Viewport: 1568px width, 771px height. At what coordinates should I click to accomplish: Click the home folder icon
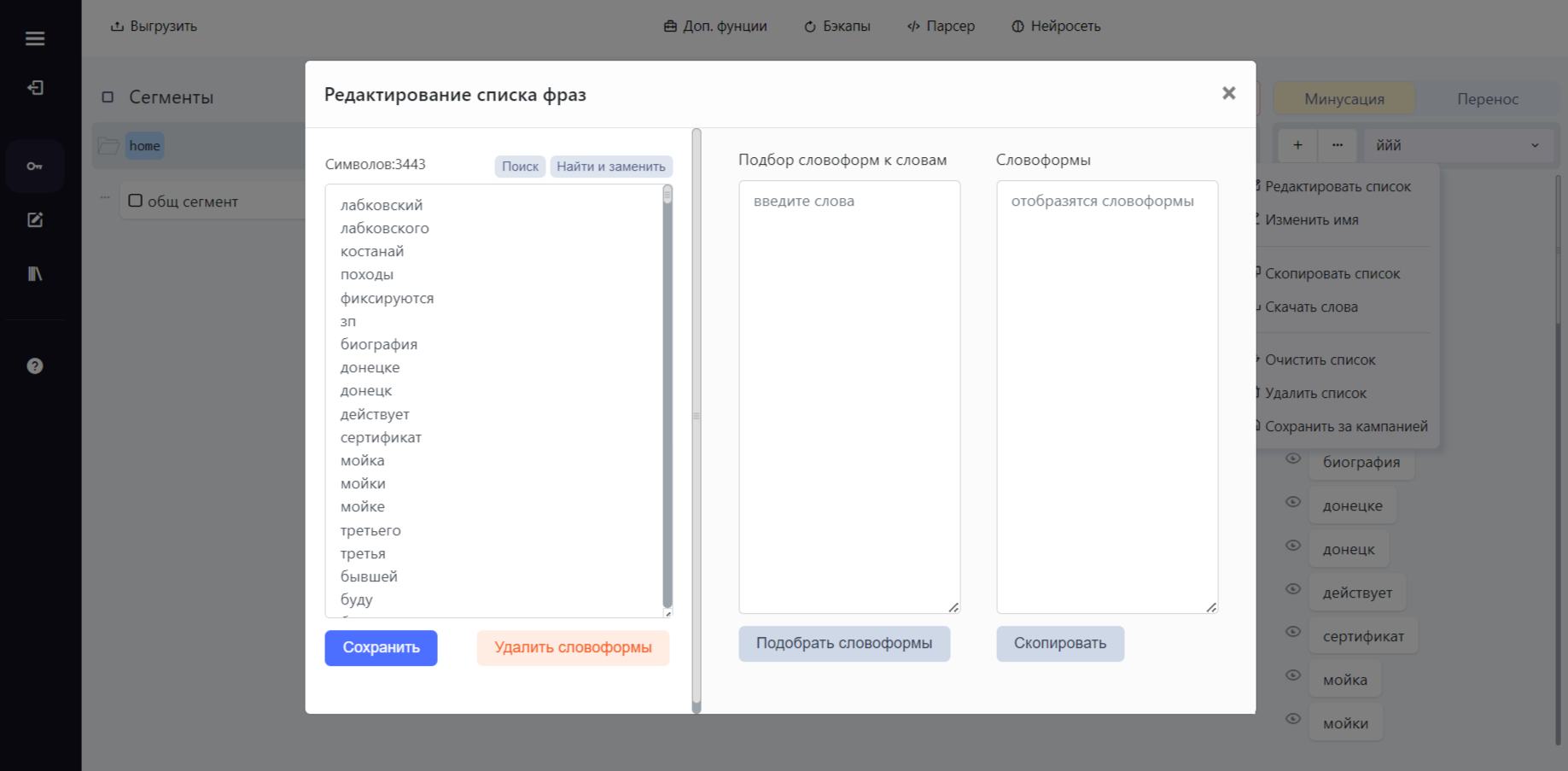[x=108, y=146]
